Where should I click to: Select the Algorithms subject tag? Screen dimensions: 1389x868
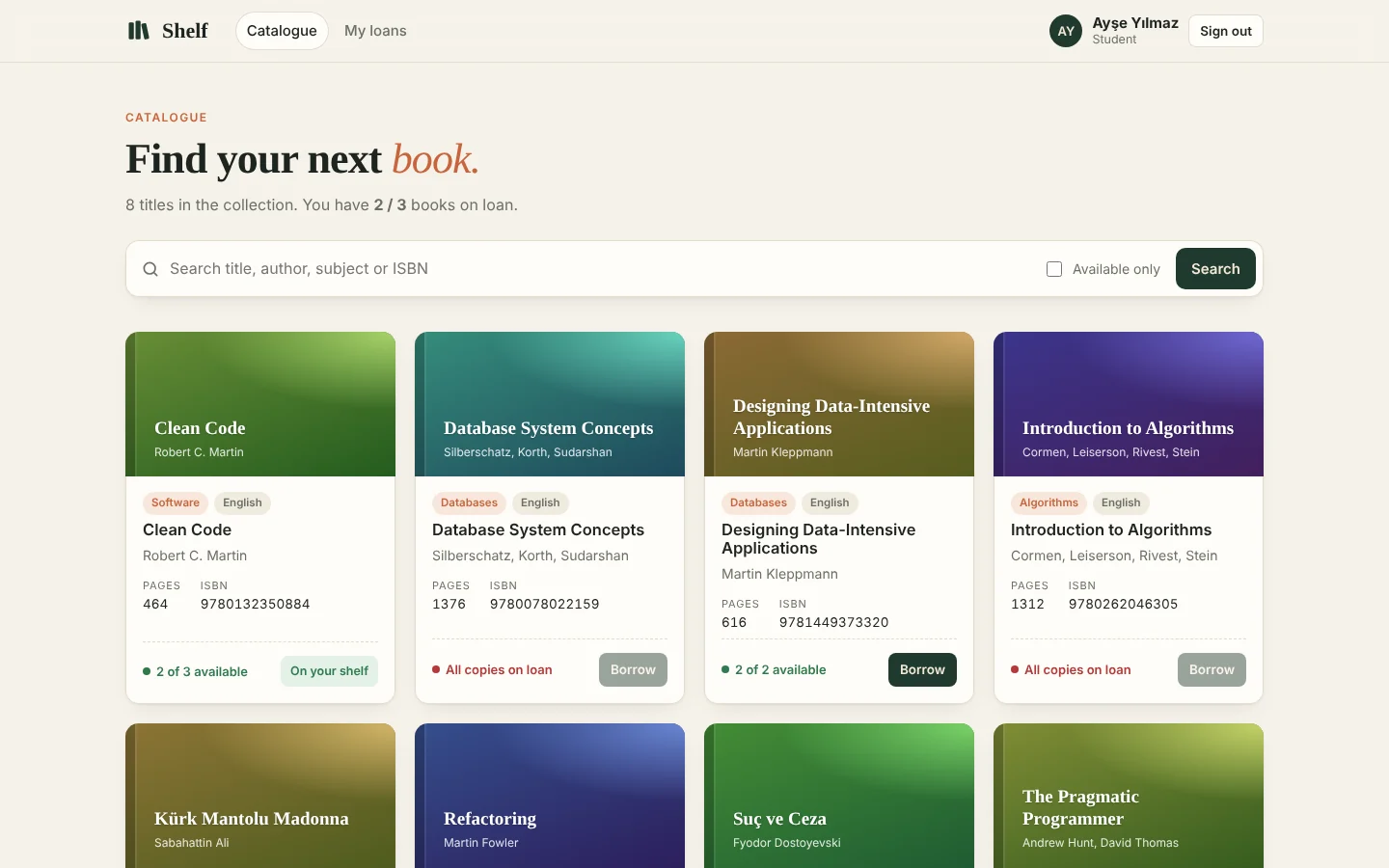pyautogui.click(x=1049, y=502)
